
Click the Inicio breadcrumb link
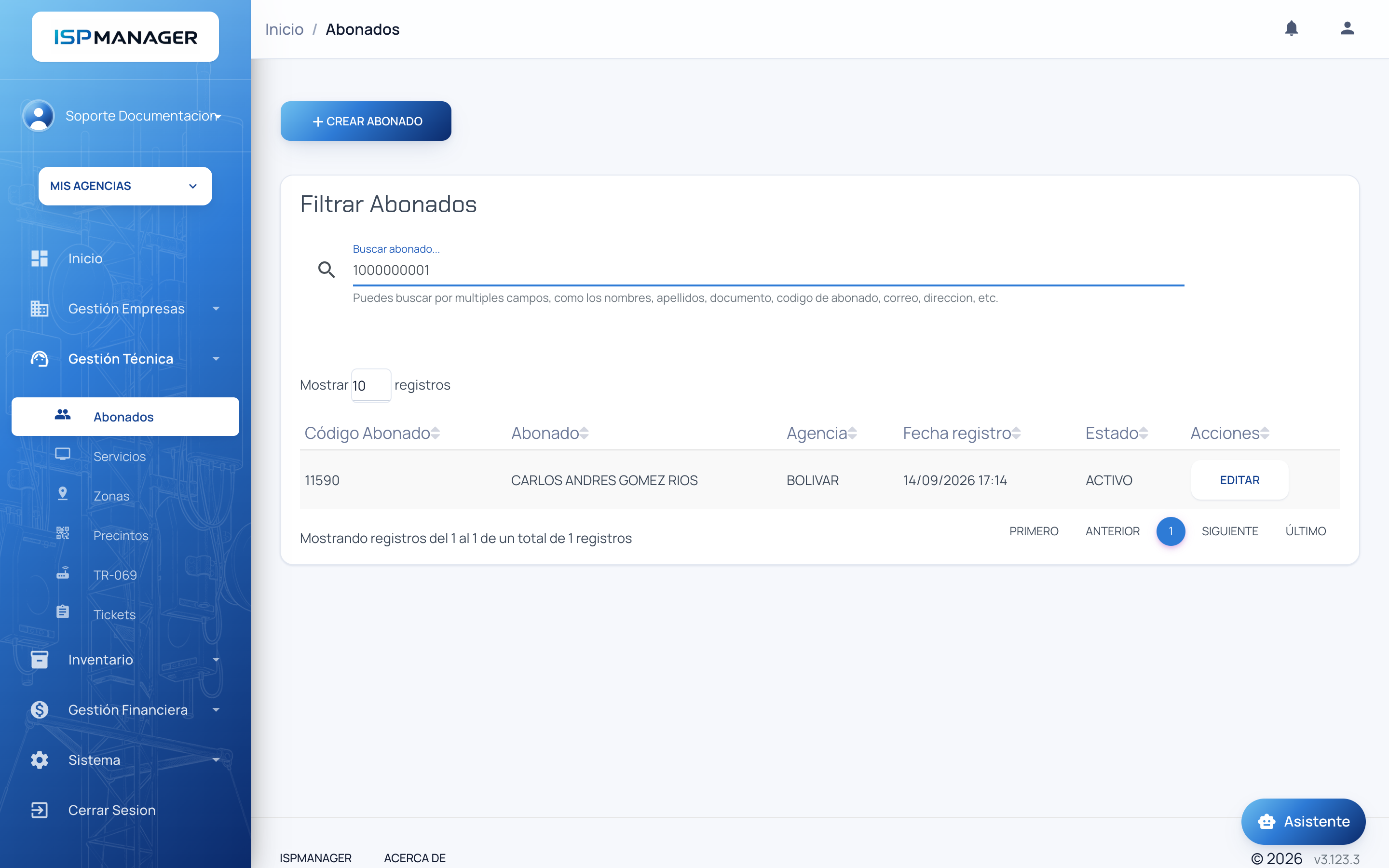(284, 29)
